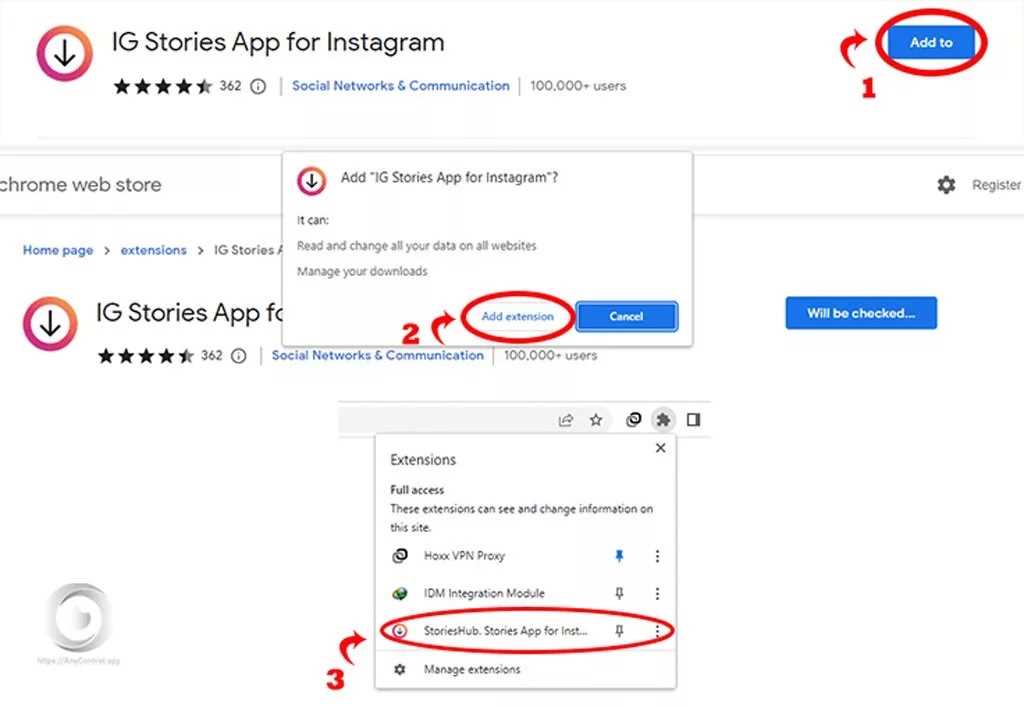The width and height of the screenshot is (1024, 707).
Task: Choose Manage extensions in the popup
Action: click(472, 669)
